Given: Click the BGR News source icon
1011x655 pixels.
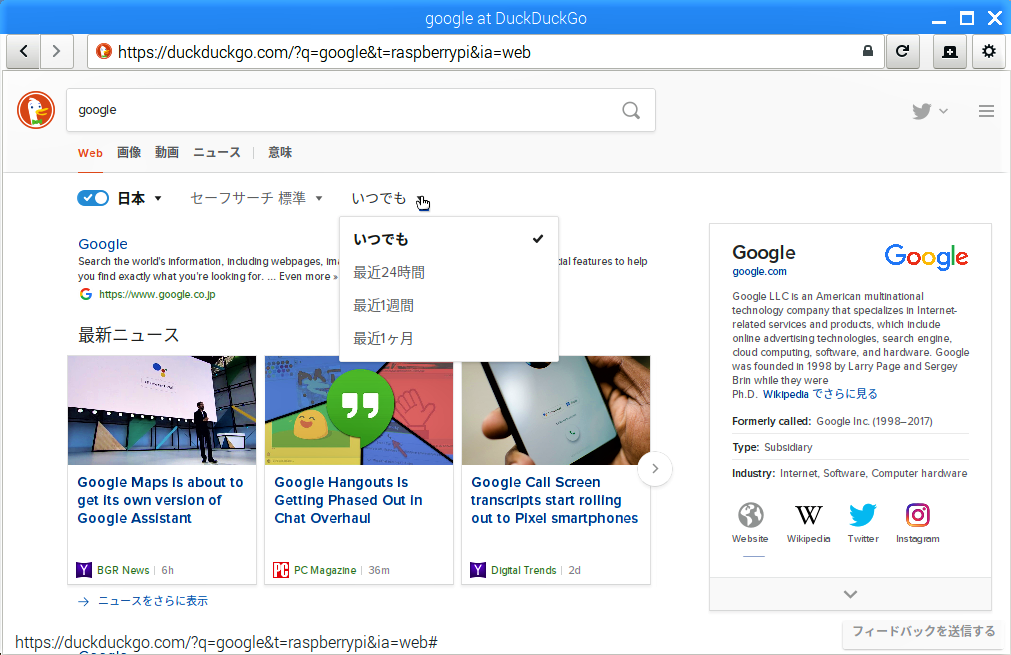Looking at the screenshot, I should pyautogui.click(x=84, y=570).
